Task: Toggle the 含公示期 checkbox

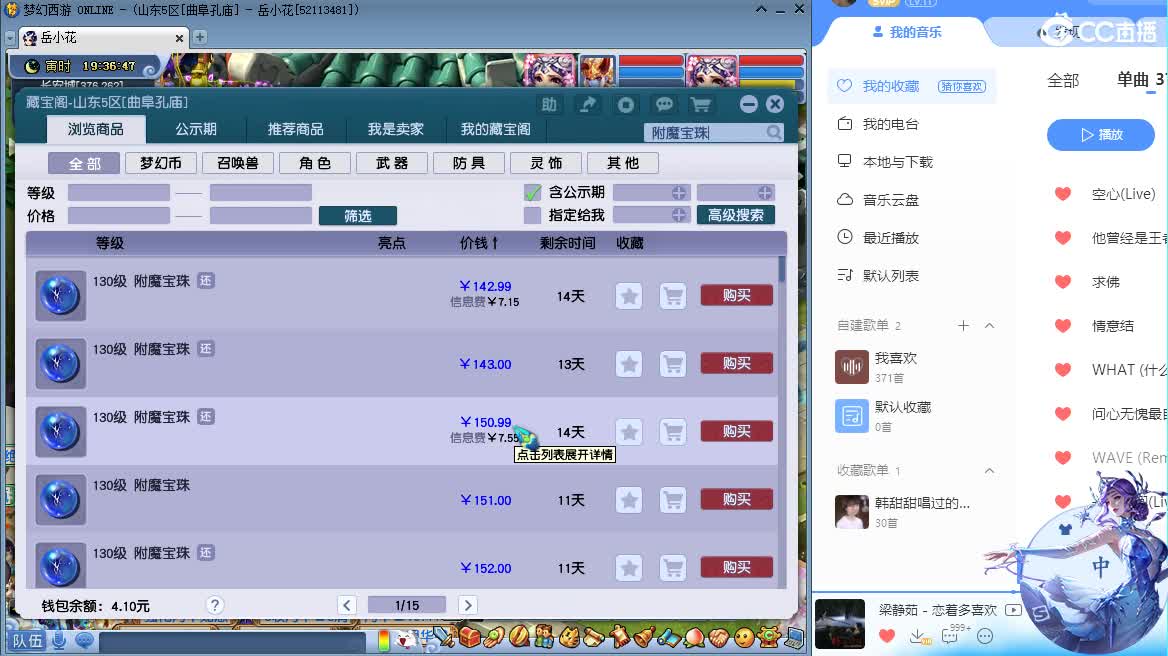Action: 532,193
